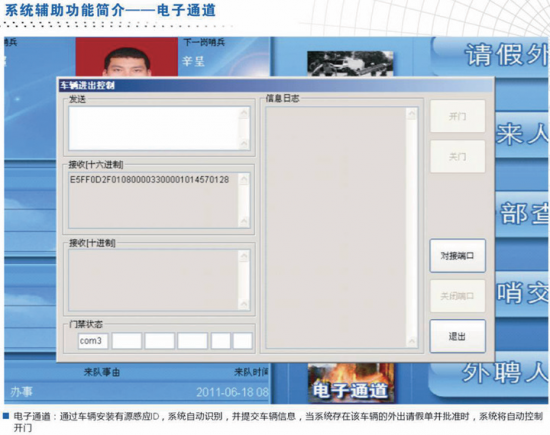The width and height of the screenshot is (550, 435).
Task: Click the down arrow of 信息日志 scrollbar
Action: [412, 341]
